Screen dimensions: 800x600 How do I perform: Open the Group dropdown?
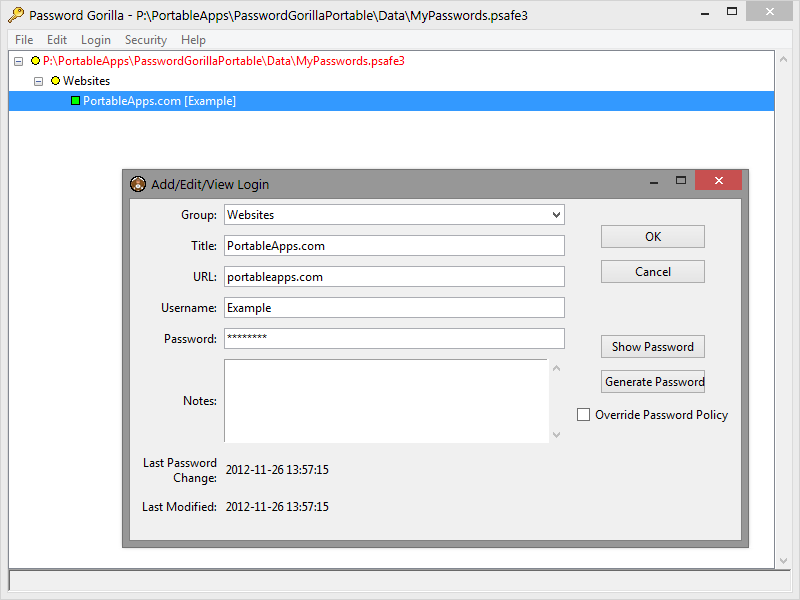[x=556, y=215]
